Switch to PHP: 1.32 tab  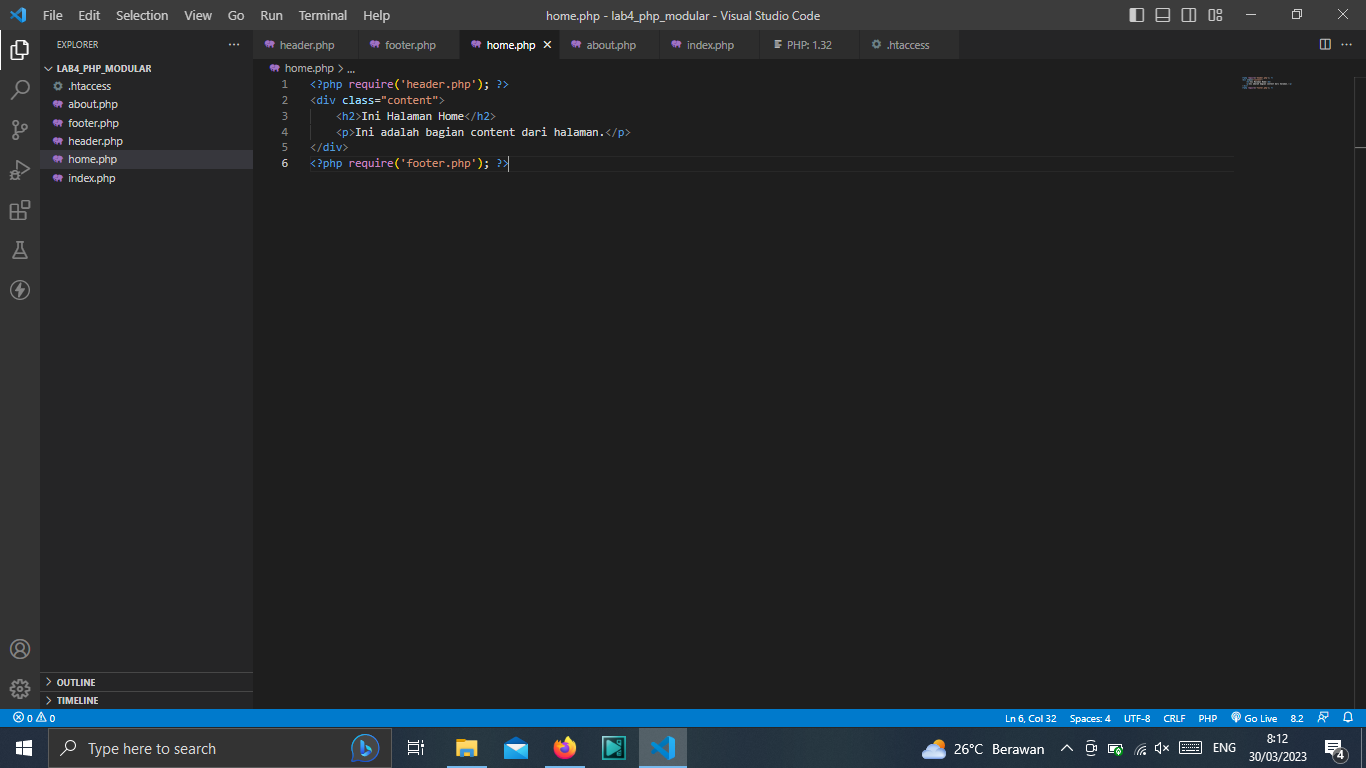coord(808,45)
